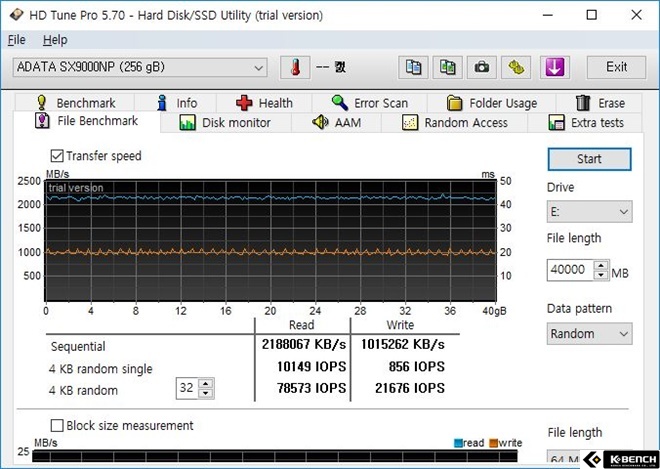Enable Block size measurement checkbox

pos(57,425)
